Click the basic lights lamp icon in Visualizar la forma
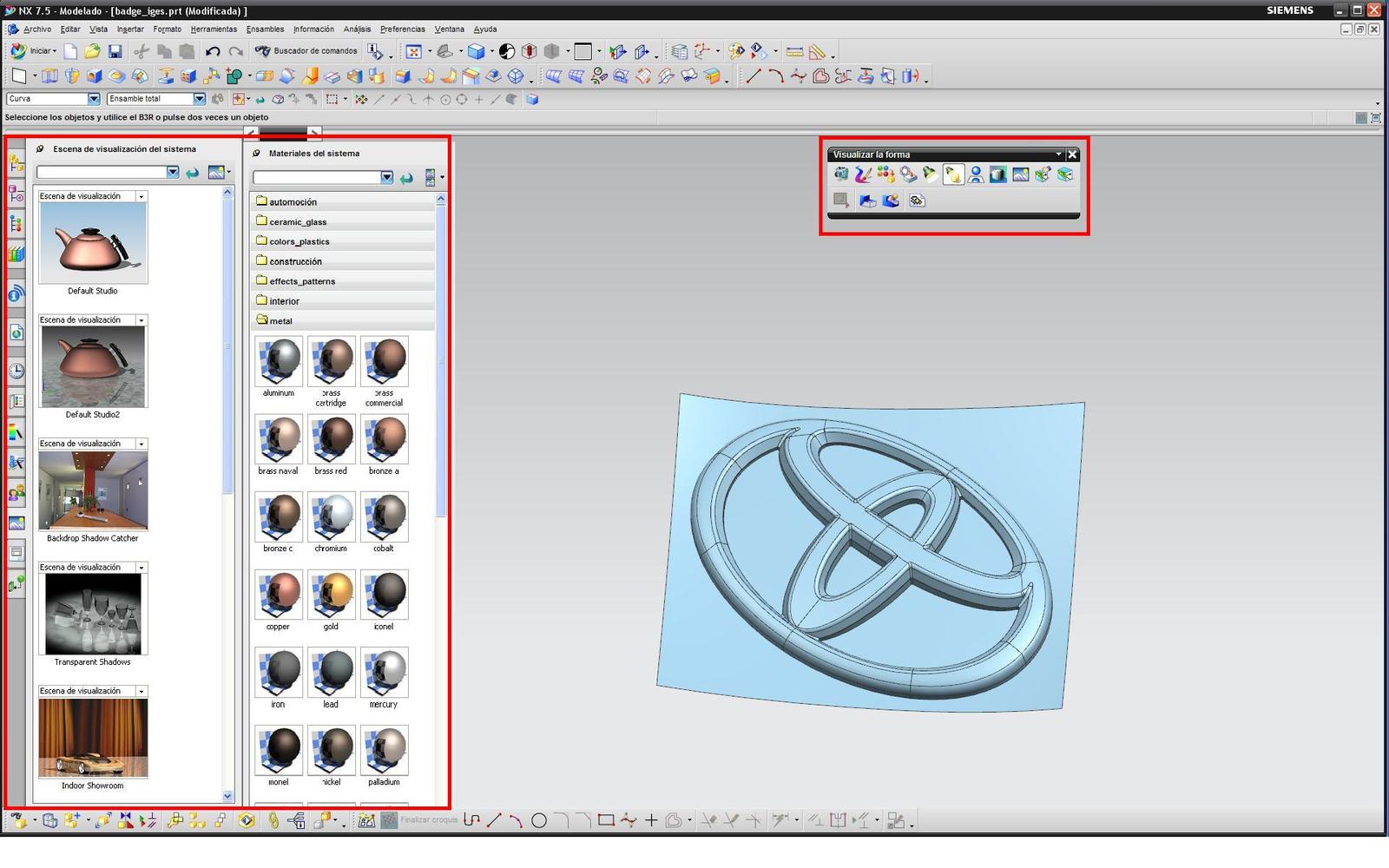Image resolution: width=1389 pixels, height=868 pixels. coord(931,174)
